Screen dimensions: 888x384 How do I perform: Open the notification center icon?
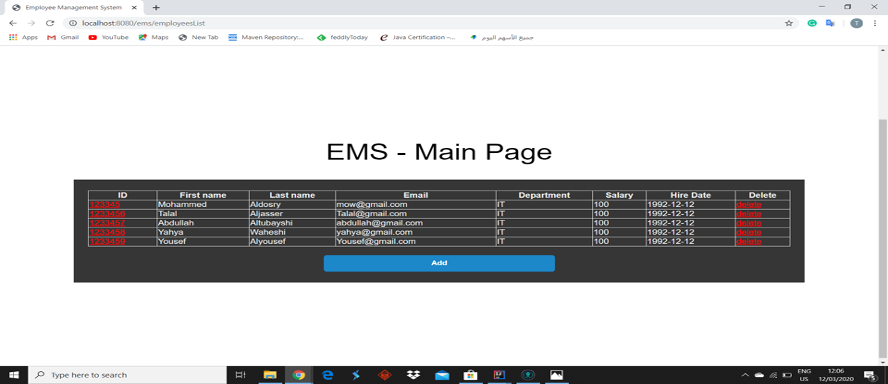870,375
